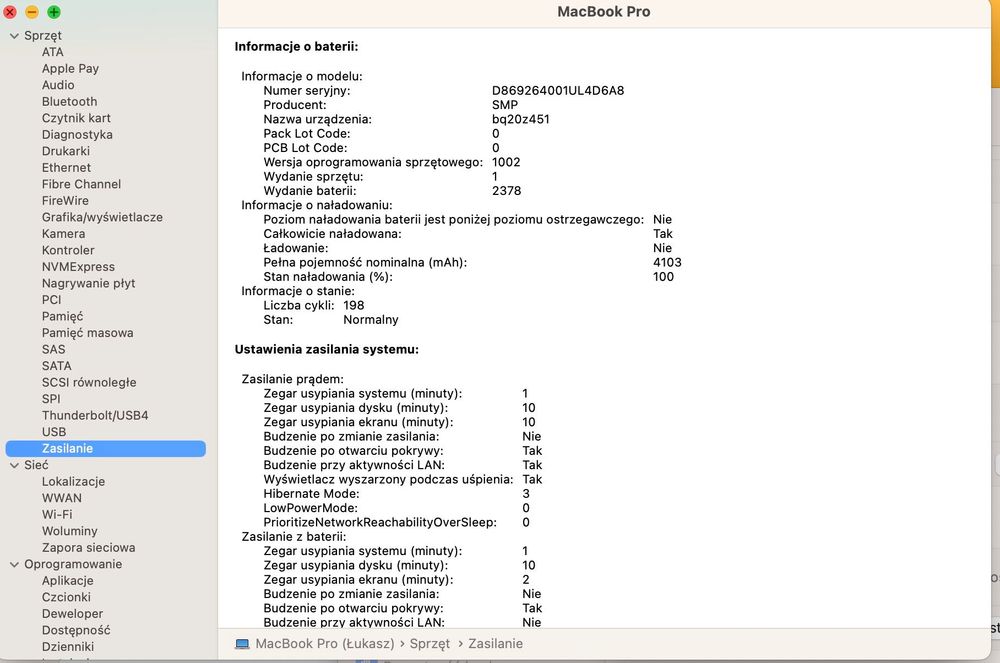Go to Sprzęt in the path bar
Viewport: 1000px width, 663px height.
(429, 645)
